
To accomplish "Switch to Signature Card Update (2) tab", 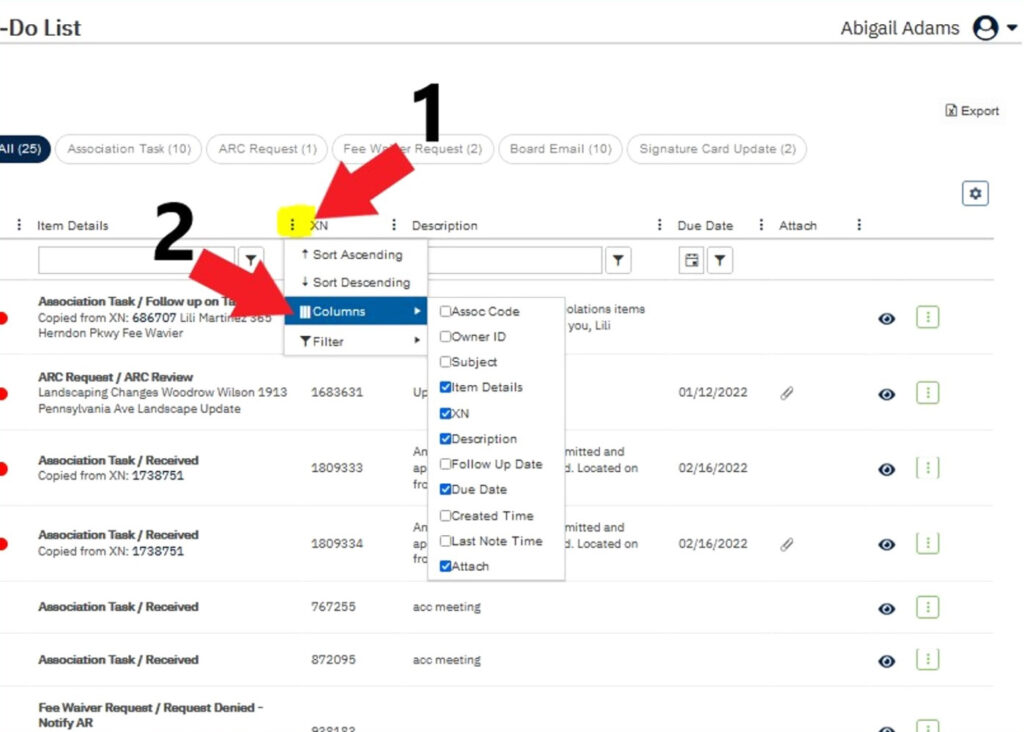I will coord(717,149).
